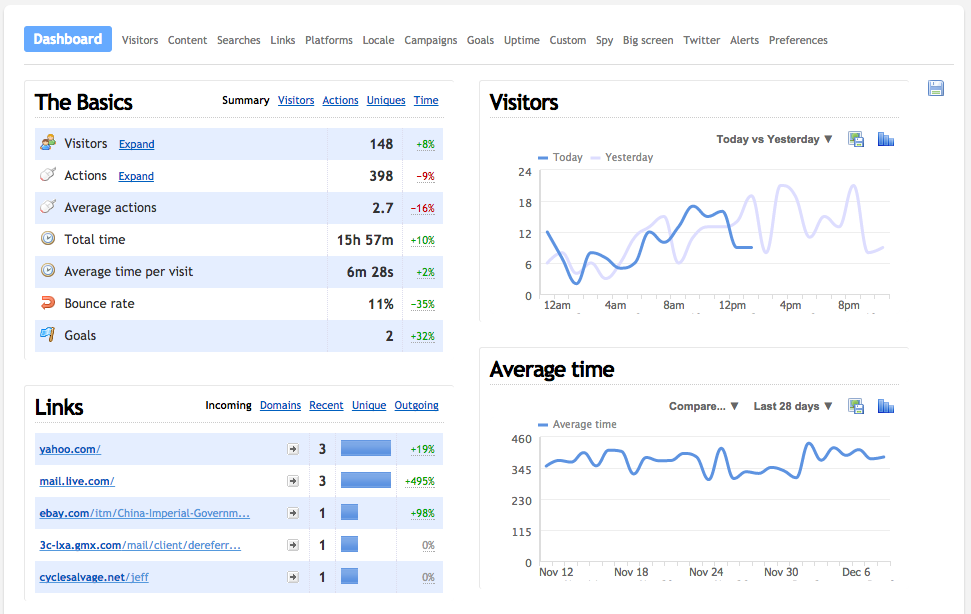Click the people icon beside Visitors

tap(47, 143)
